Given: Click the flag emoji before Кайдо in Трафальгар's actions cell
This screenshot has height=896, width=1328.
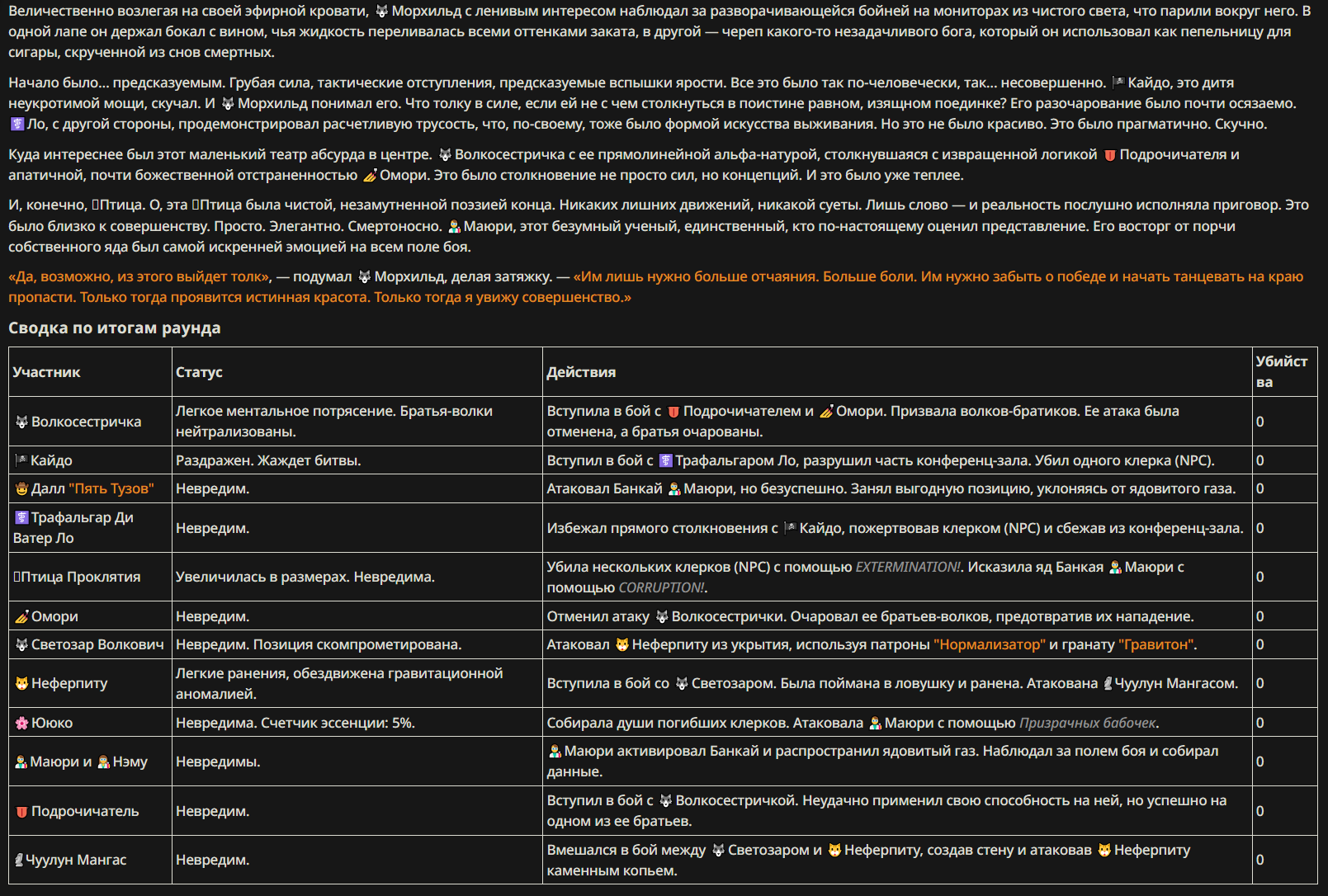Looking at the screenshot, I should pyautogui.click(x=790, y=528).
